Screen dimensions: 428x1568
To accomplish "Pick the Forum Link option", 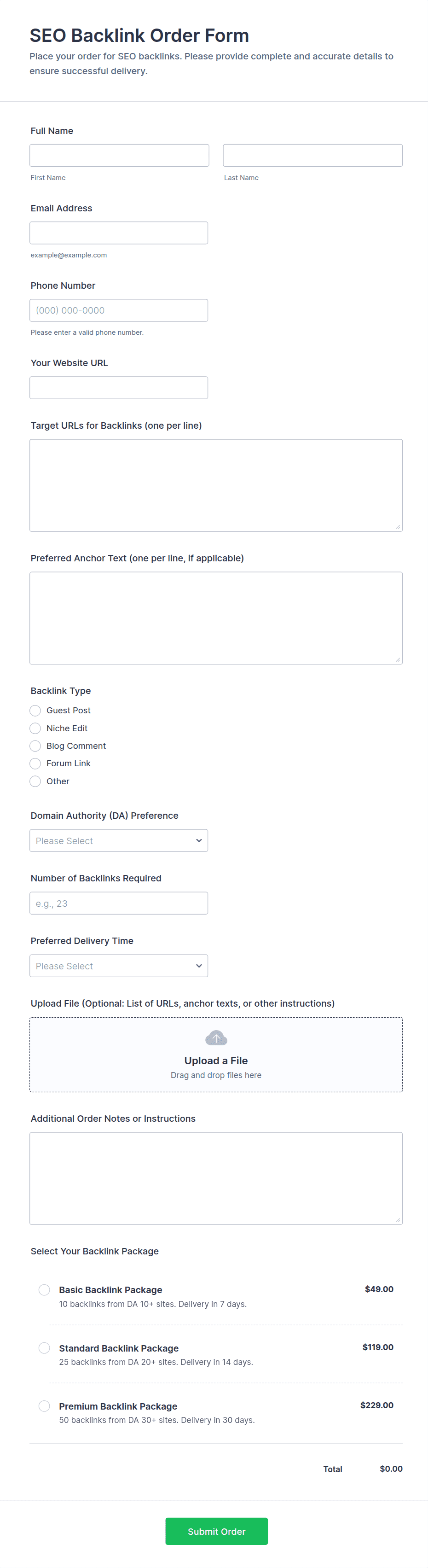I will pos(35,764).
